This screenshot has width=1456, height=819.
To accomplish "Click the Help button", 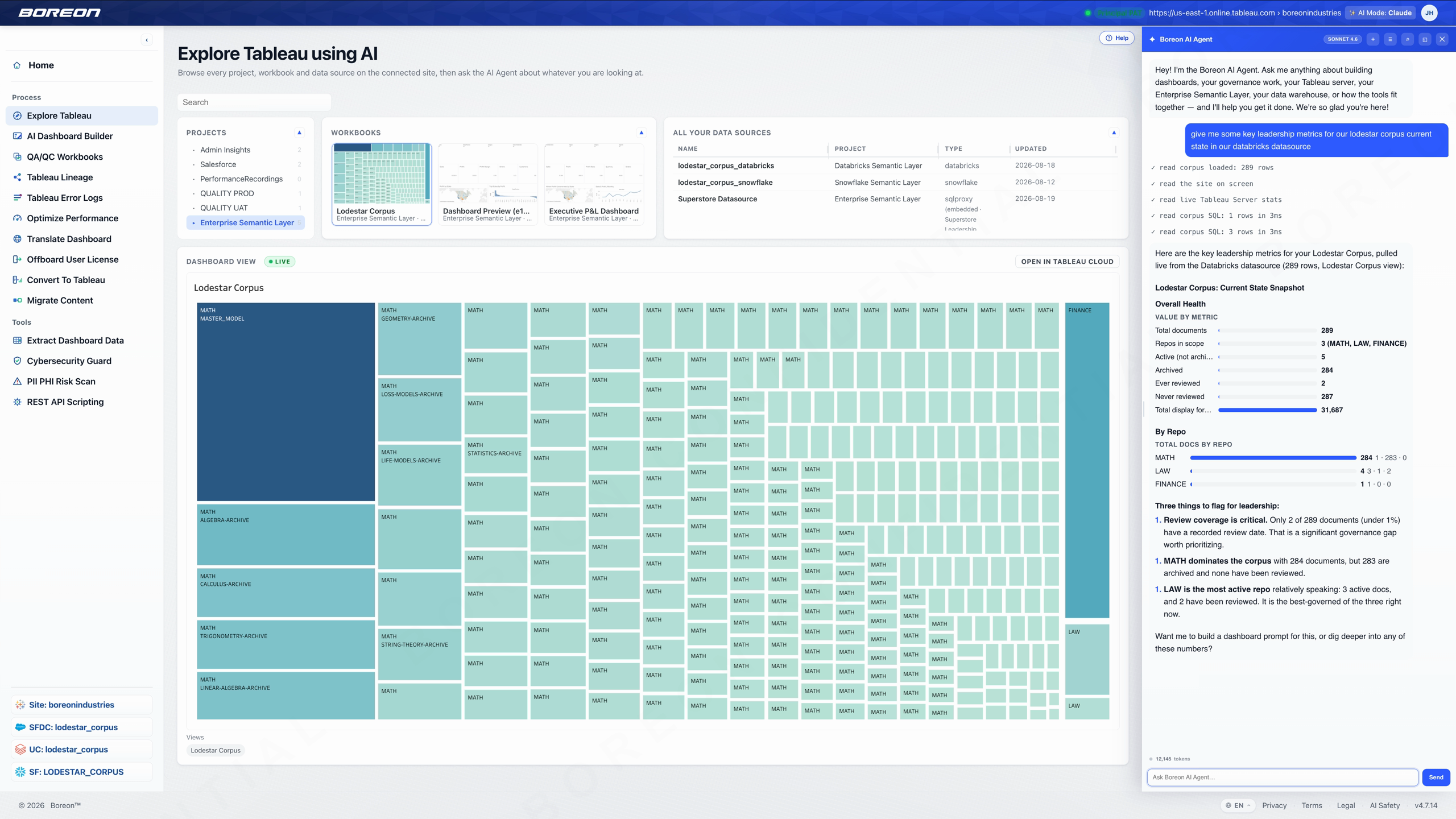I will [x=1117, y=38].
